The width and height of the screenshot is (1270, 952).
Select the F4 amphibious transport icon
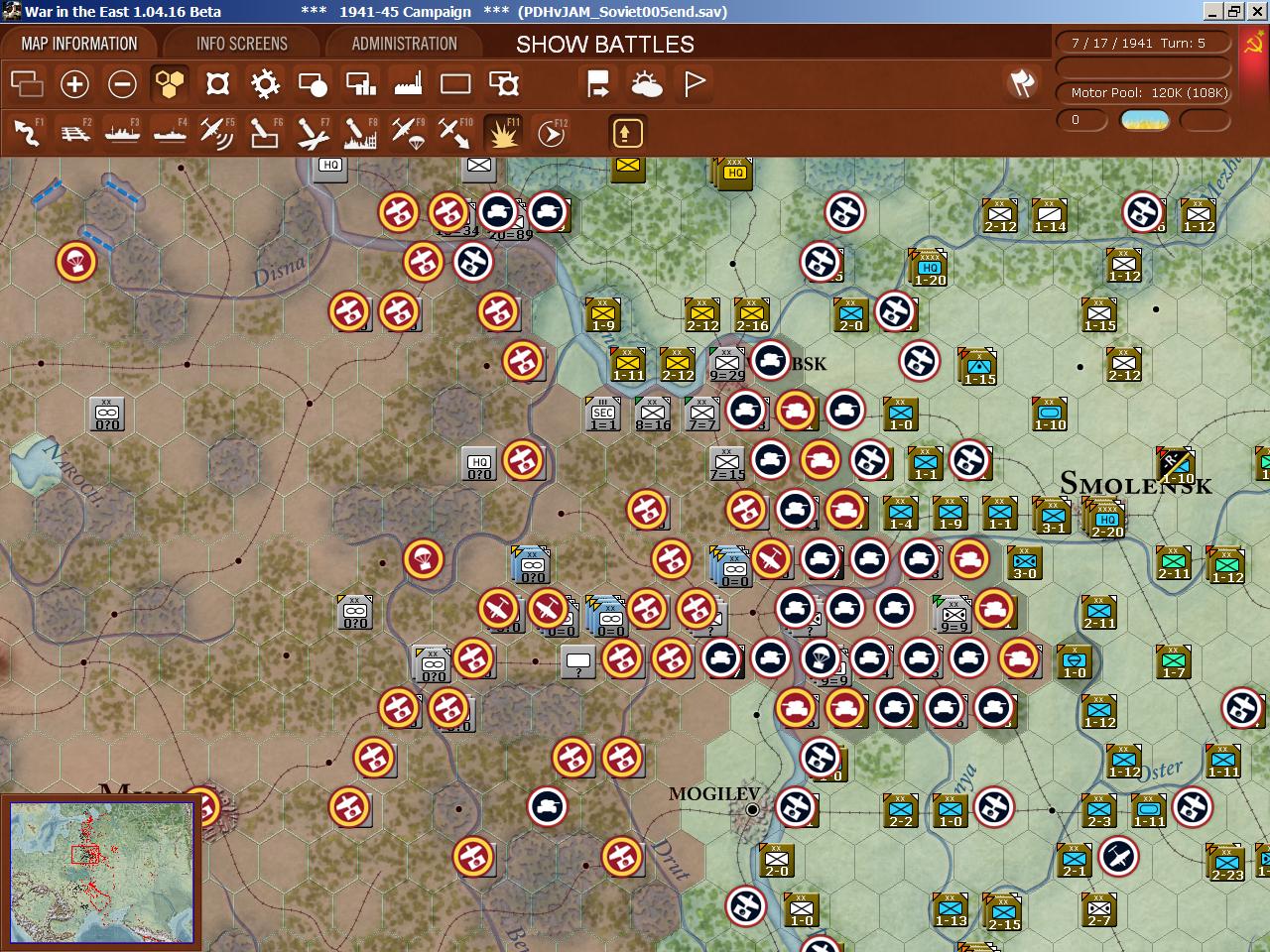pyautogui.click(x=170, y=133)
